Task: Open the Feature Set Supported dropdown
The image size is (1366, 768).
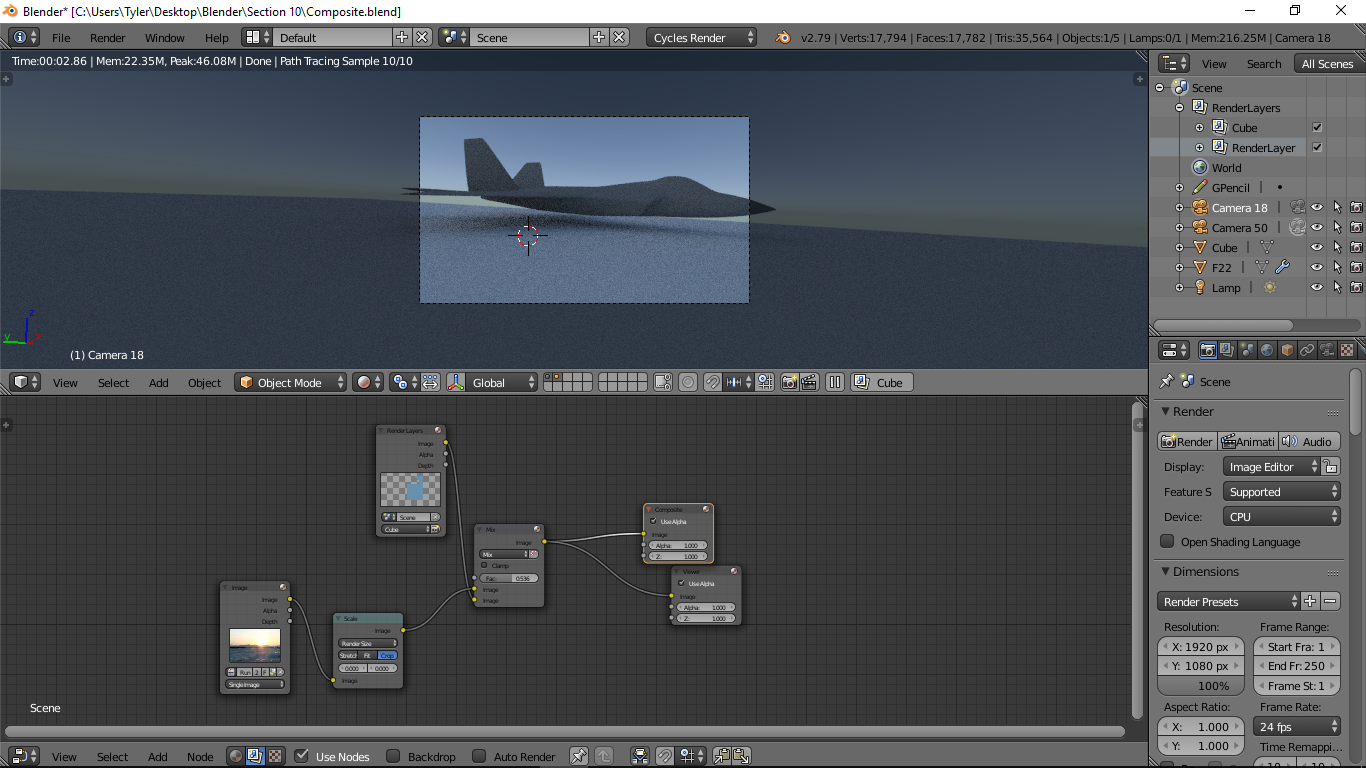Action: click(1281, 492)
